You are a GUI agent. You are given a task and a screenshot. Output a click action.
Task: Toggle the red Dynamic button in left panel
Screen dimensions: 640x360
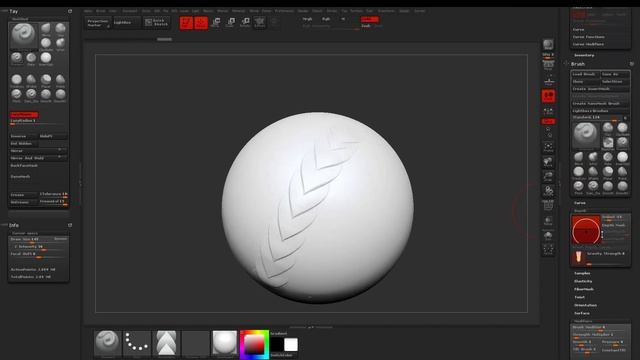point(24,115)
